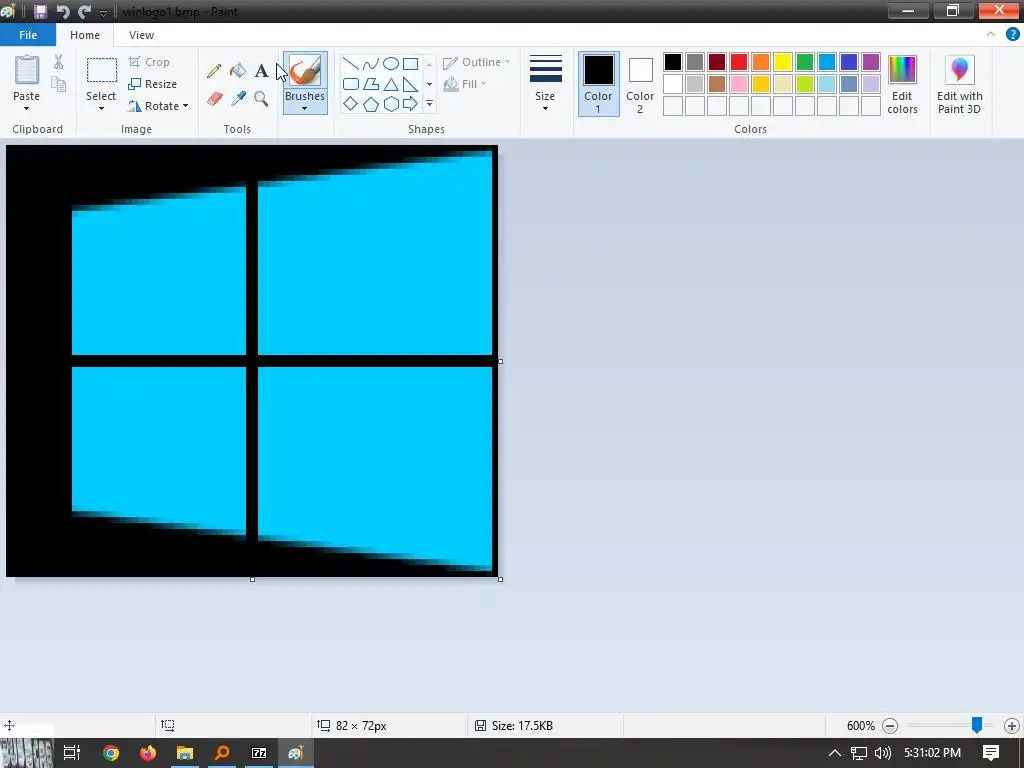Viewport: 1024px width, 768px height.
Task: Click the zoom in plus button
Action: 1012,726
